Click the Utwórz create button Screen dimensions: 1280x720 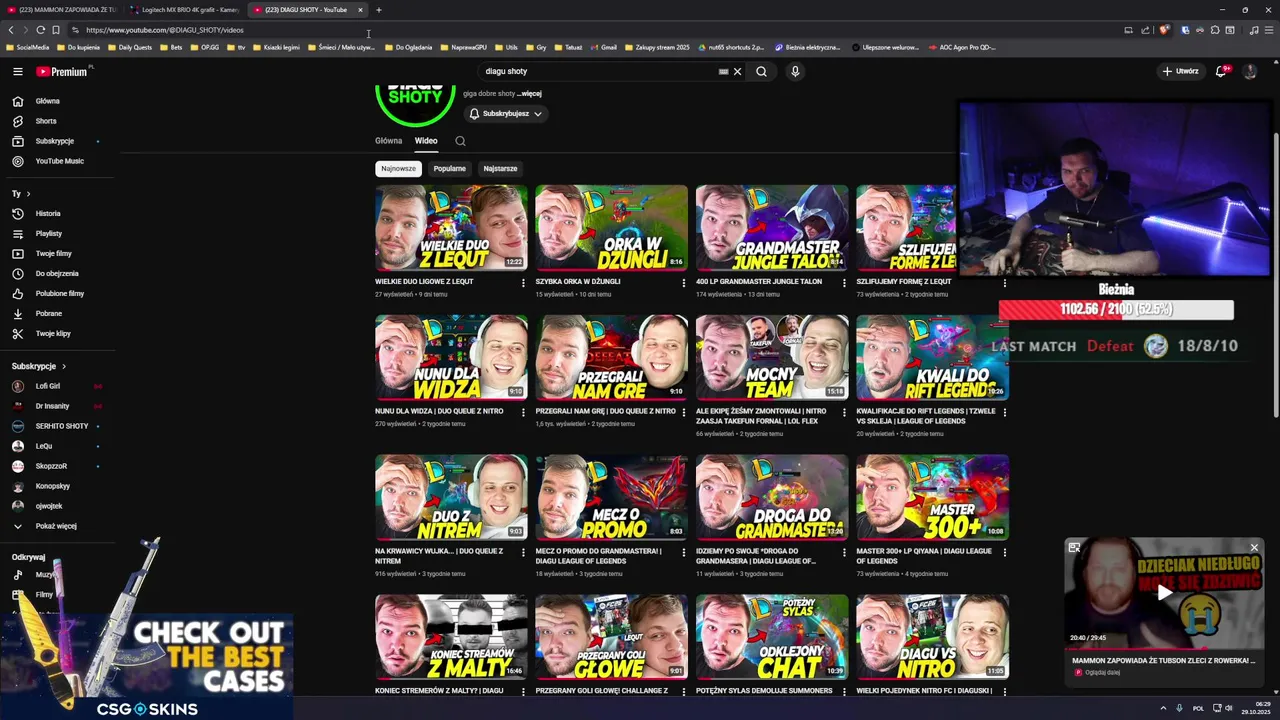[1180, 71]
